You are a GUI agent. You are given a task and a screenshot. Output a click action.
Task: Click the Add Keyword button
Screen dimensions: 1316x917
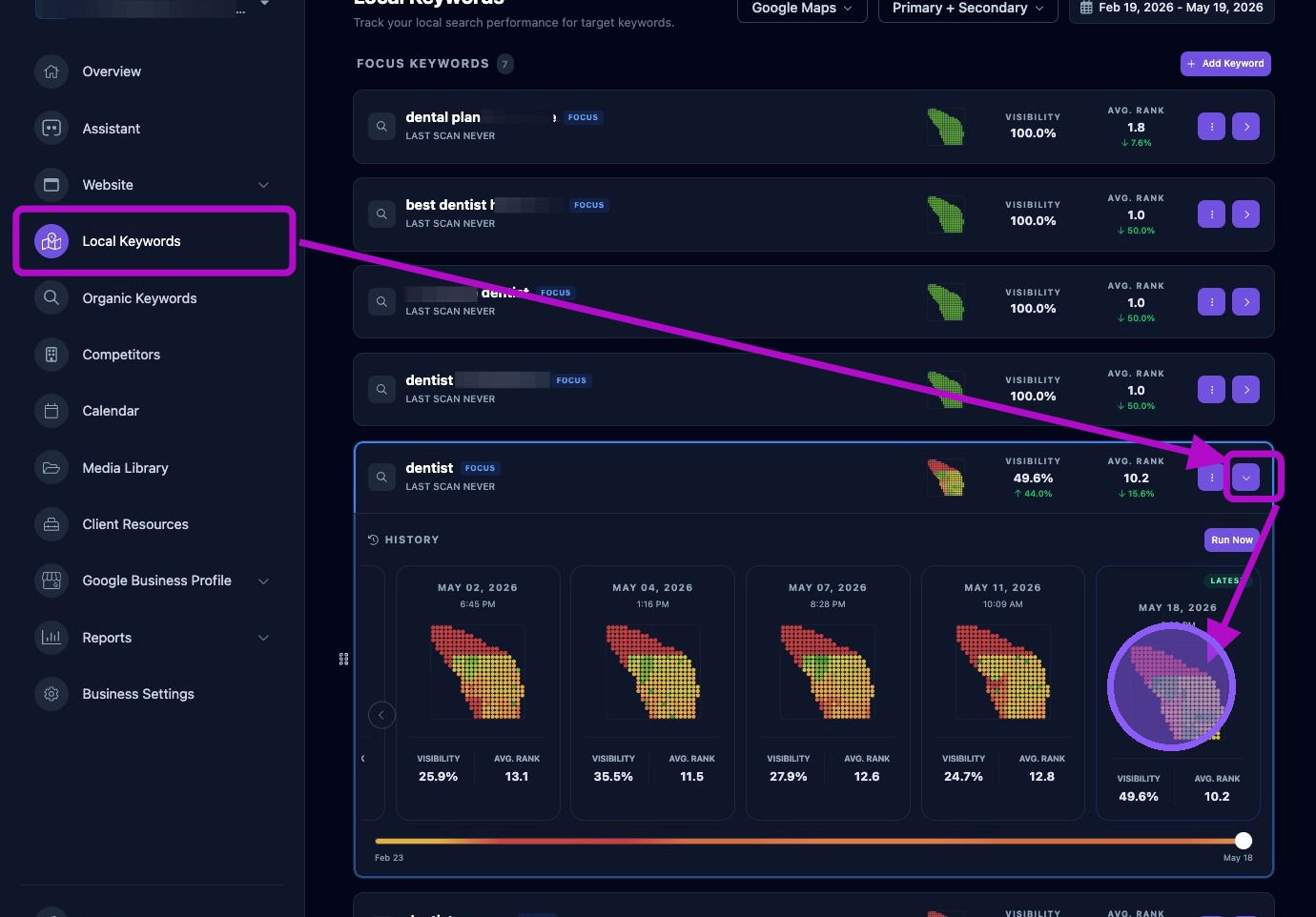point(1225,64)
